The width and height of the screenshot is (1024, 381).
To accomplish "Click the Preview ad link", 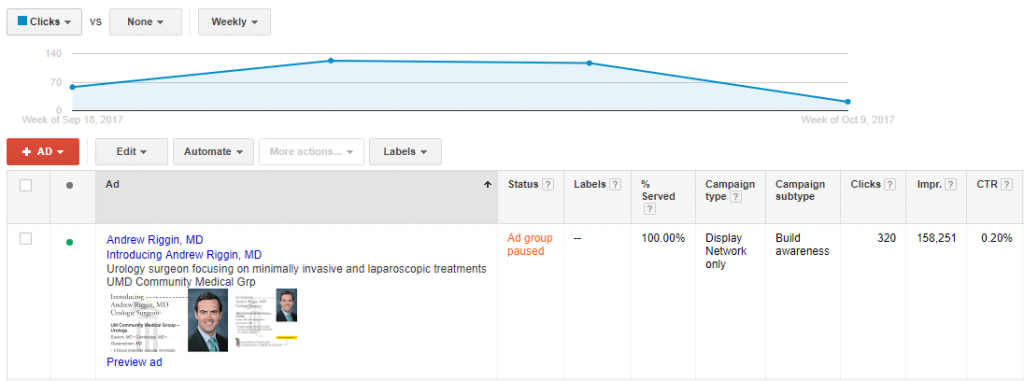I will pos(135,361).
